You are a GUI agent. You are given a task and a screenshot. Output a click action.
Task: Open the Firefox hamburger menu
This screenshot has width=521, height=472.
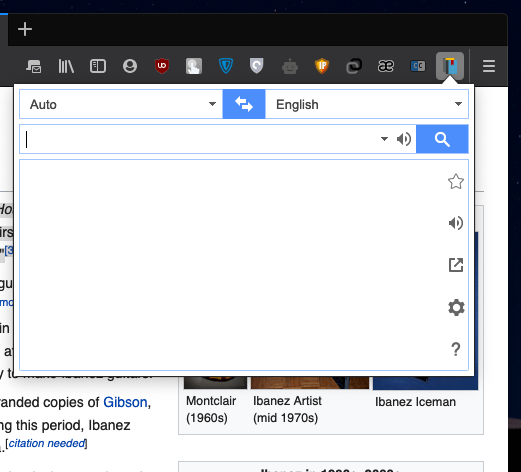pyautogui.click(x=489, y=66)
